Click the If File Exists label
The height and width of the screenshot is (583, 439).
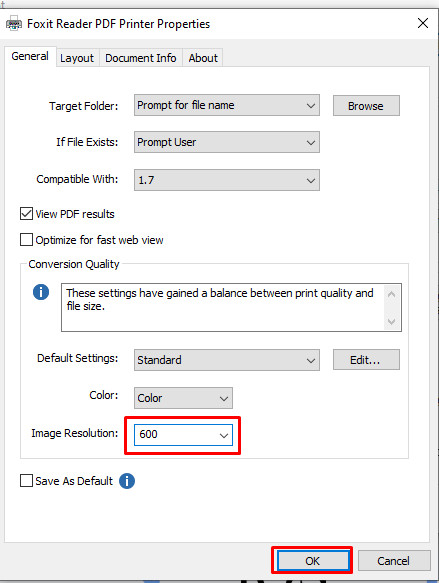[87, 142]
